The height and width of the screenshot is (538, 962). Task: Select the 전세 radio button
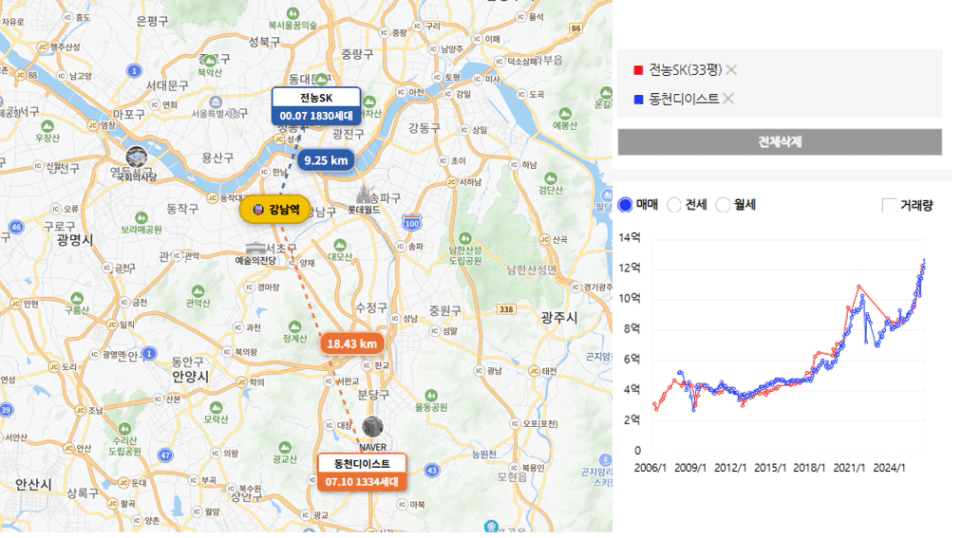pyautogui.click(x=674, y=205)
